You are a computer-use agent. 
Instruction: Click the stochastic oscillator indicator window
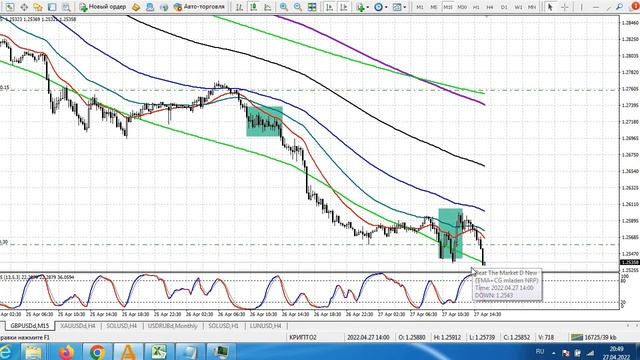(x=309, y=291)
